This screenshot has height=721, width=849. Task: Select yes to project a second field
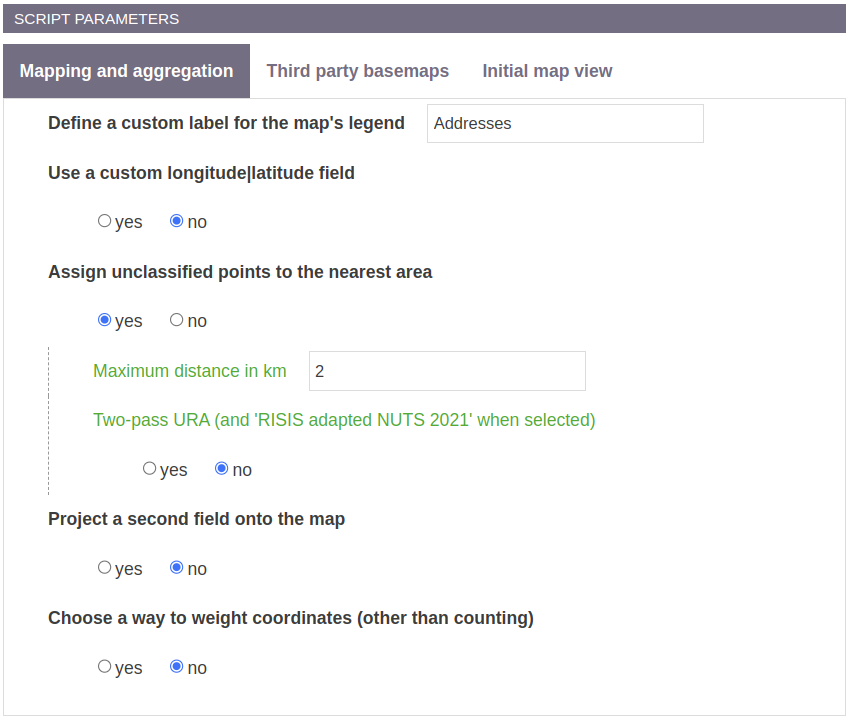click(105, 567)
